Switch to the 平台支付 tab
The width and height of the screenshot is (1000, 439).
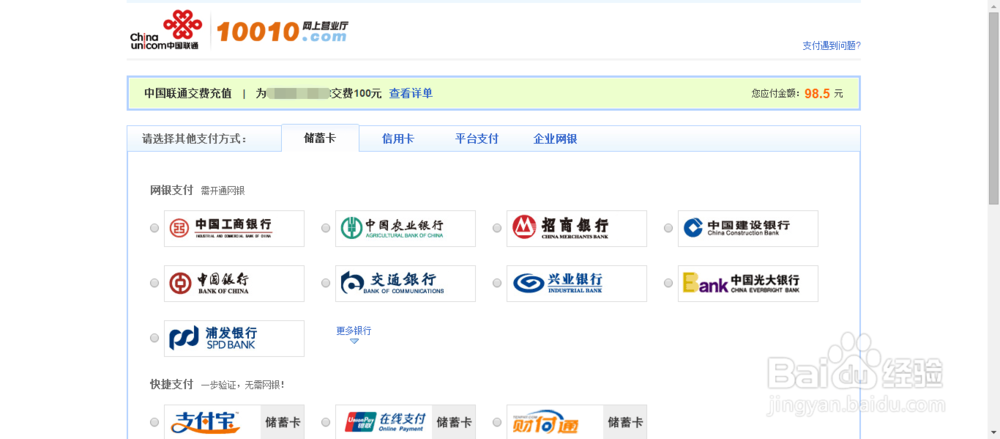[x=476, y=138]
